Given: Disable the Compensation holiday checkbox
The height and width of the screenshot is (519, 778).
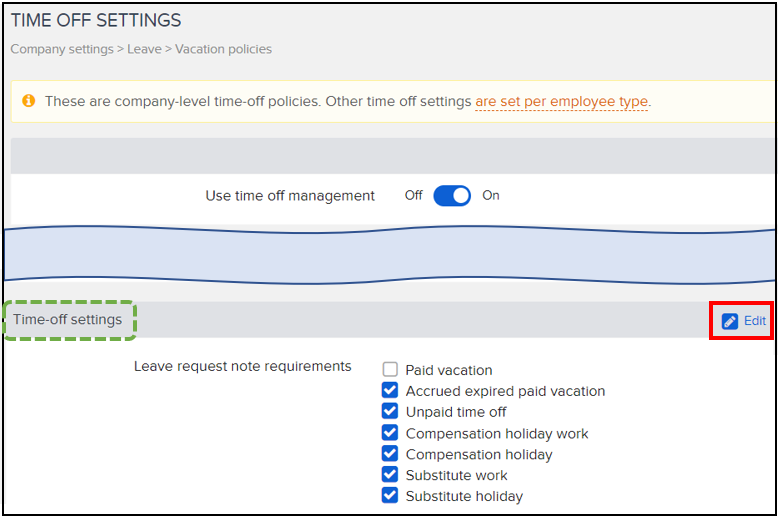Looking at the screenshot, I should point(390,454).
